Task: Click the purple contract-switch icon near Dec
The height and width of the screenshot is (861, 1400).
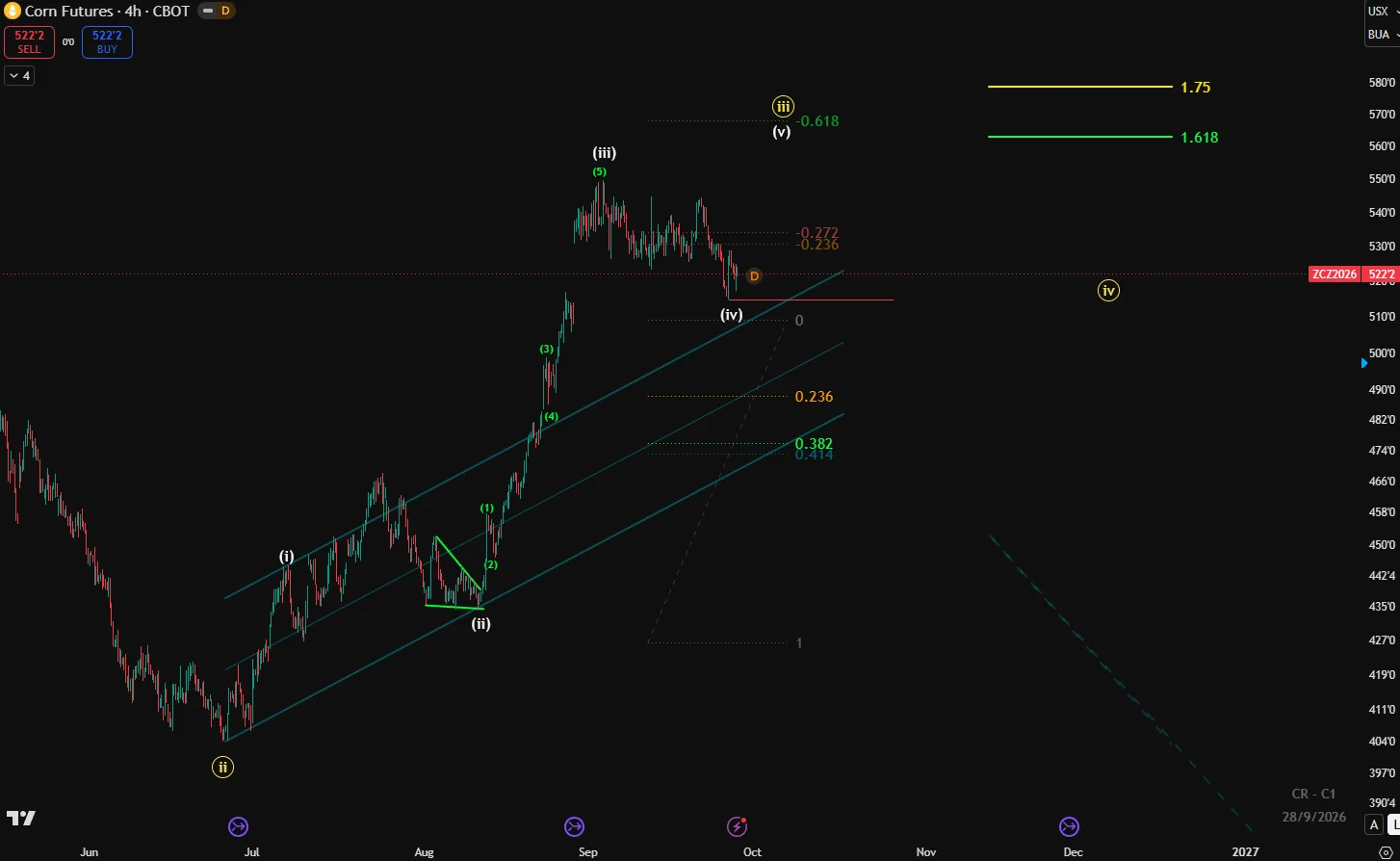Action: [1069, 826]
